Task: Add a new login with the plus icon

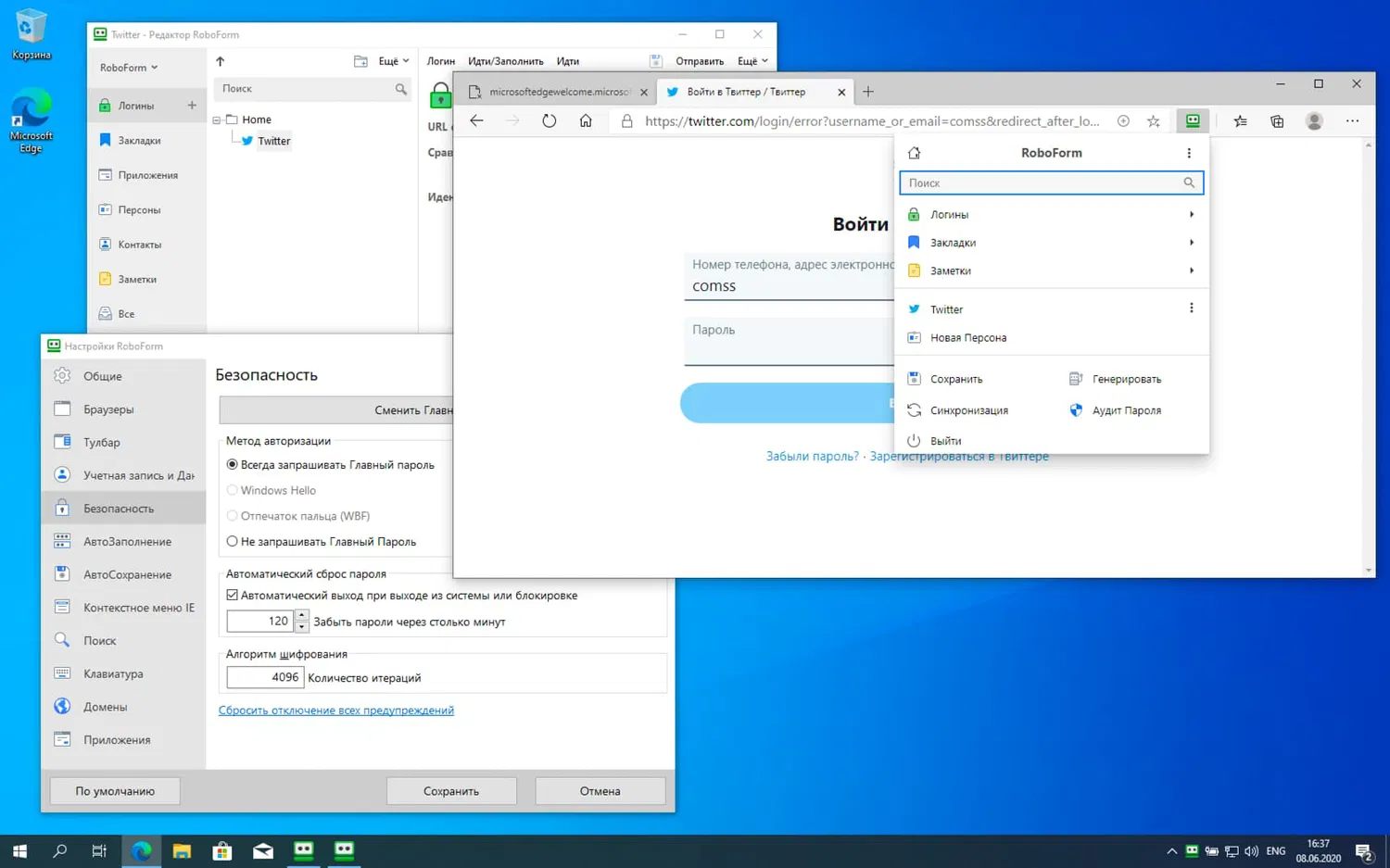Action: coord(192,106)
